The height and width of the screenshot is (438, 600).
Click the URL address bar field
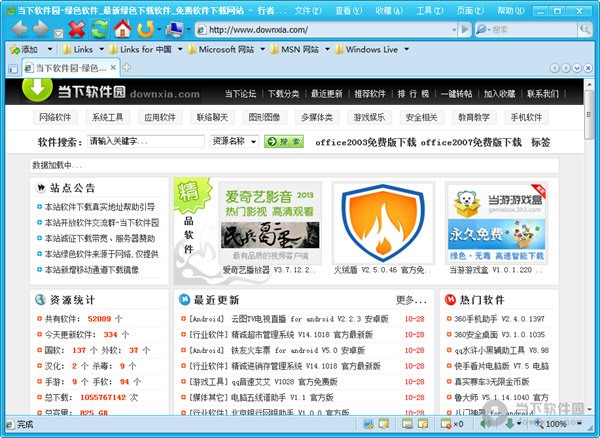(325, 29)
